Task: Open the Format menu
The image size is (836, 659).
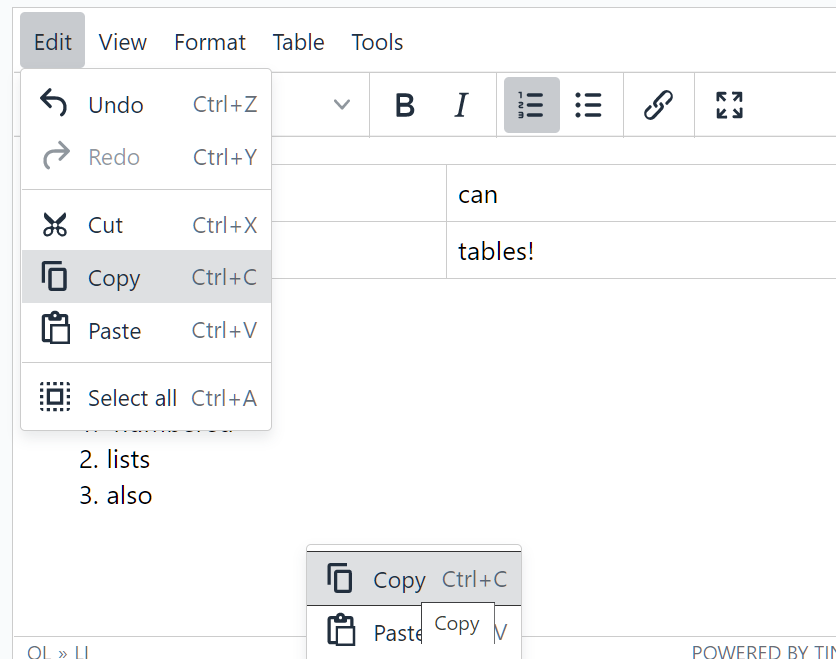Action: [209, 42]
